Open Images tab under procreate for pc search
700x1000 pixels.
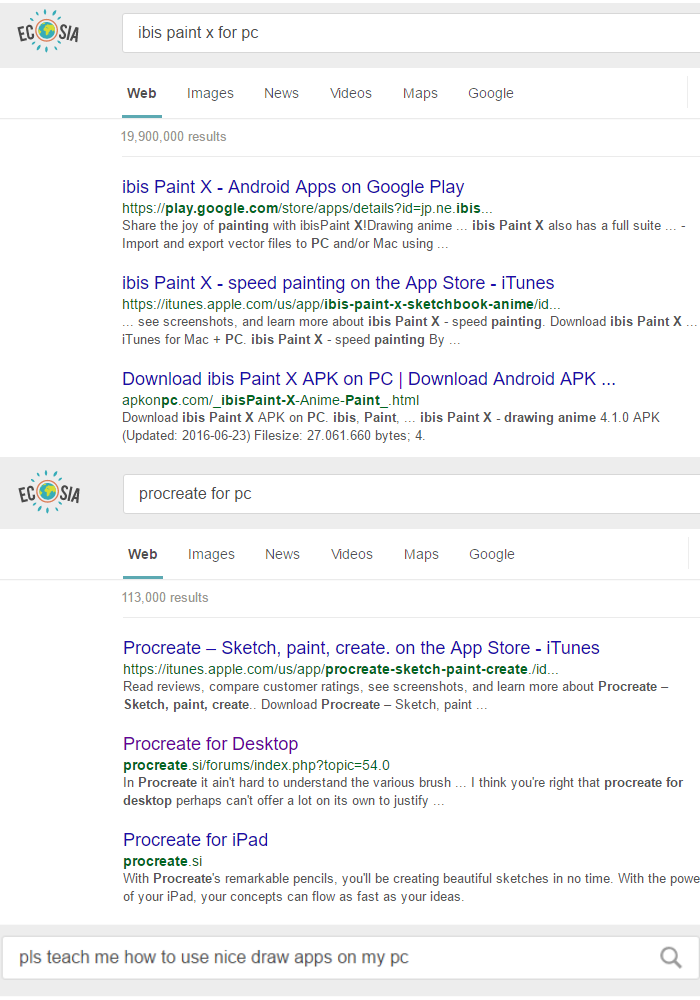click(211, 554)
